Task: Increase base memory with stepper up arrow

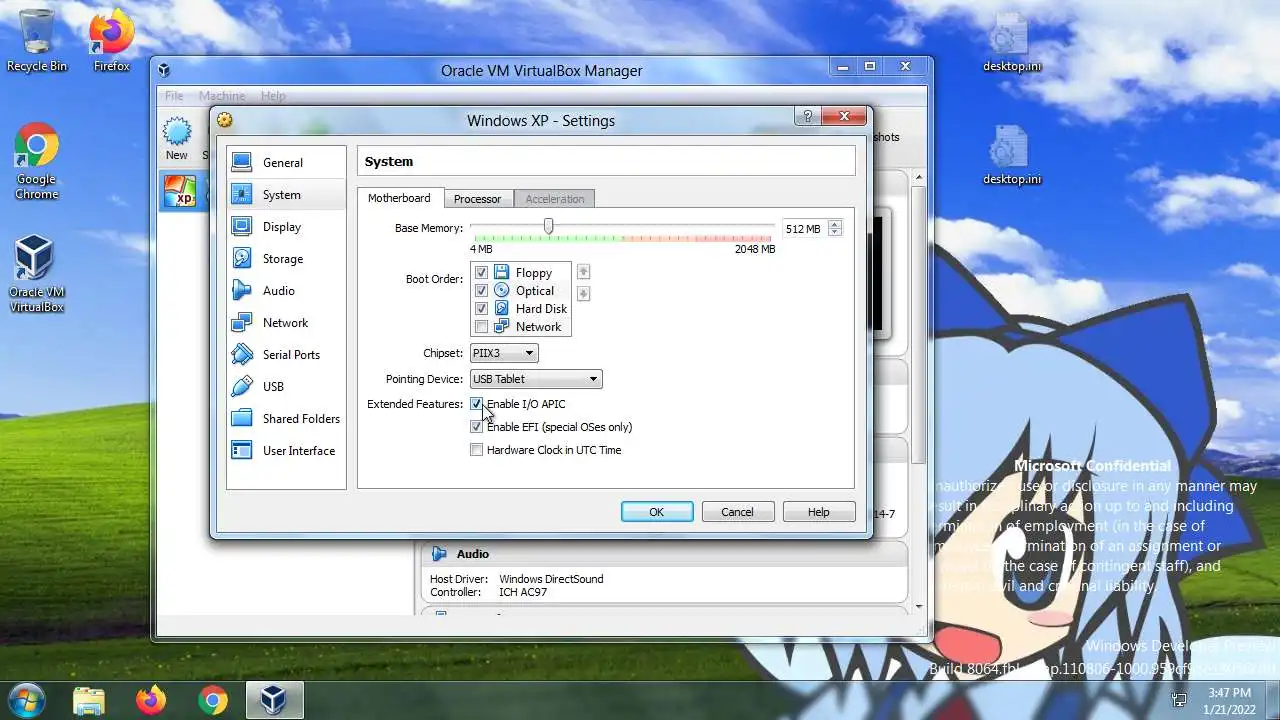Action: [835, 224]
